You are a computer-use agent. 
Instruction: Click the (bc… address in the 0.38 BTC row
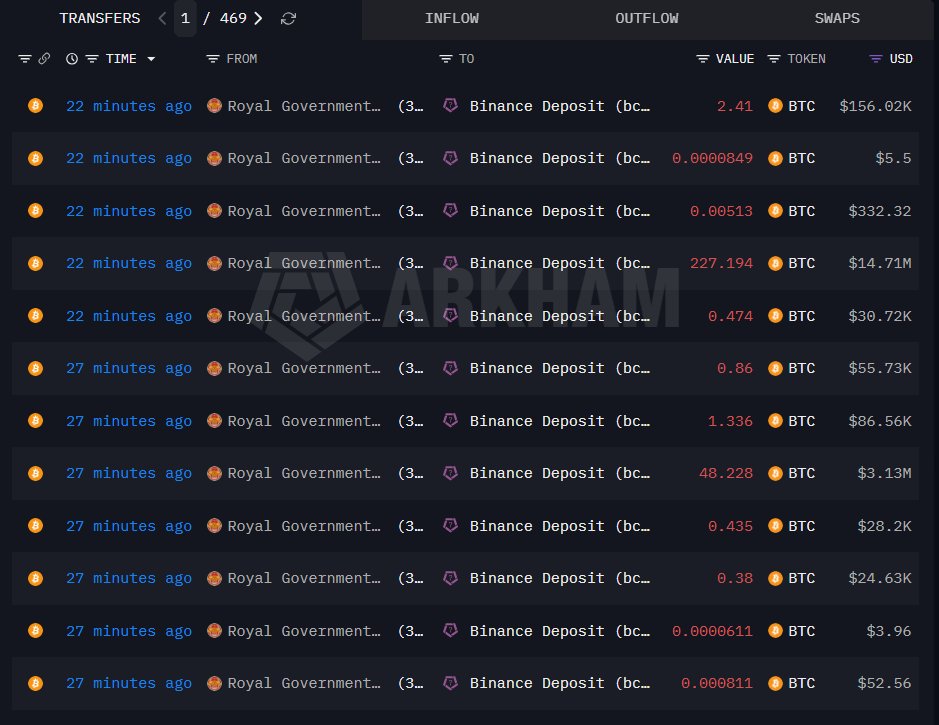632,578
